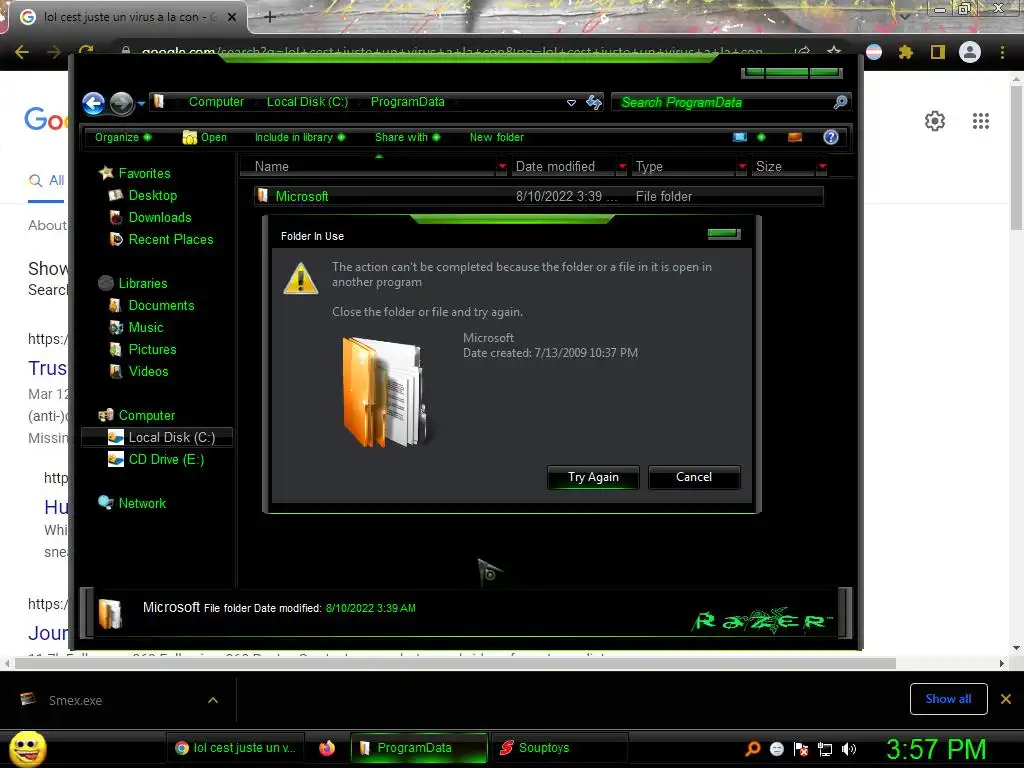Open Google apps grid icon
Image resolution: width=1024 pixels, height=768 pixels.
980,121
